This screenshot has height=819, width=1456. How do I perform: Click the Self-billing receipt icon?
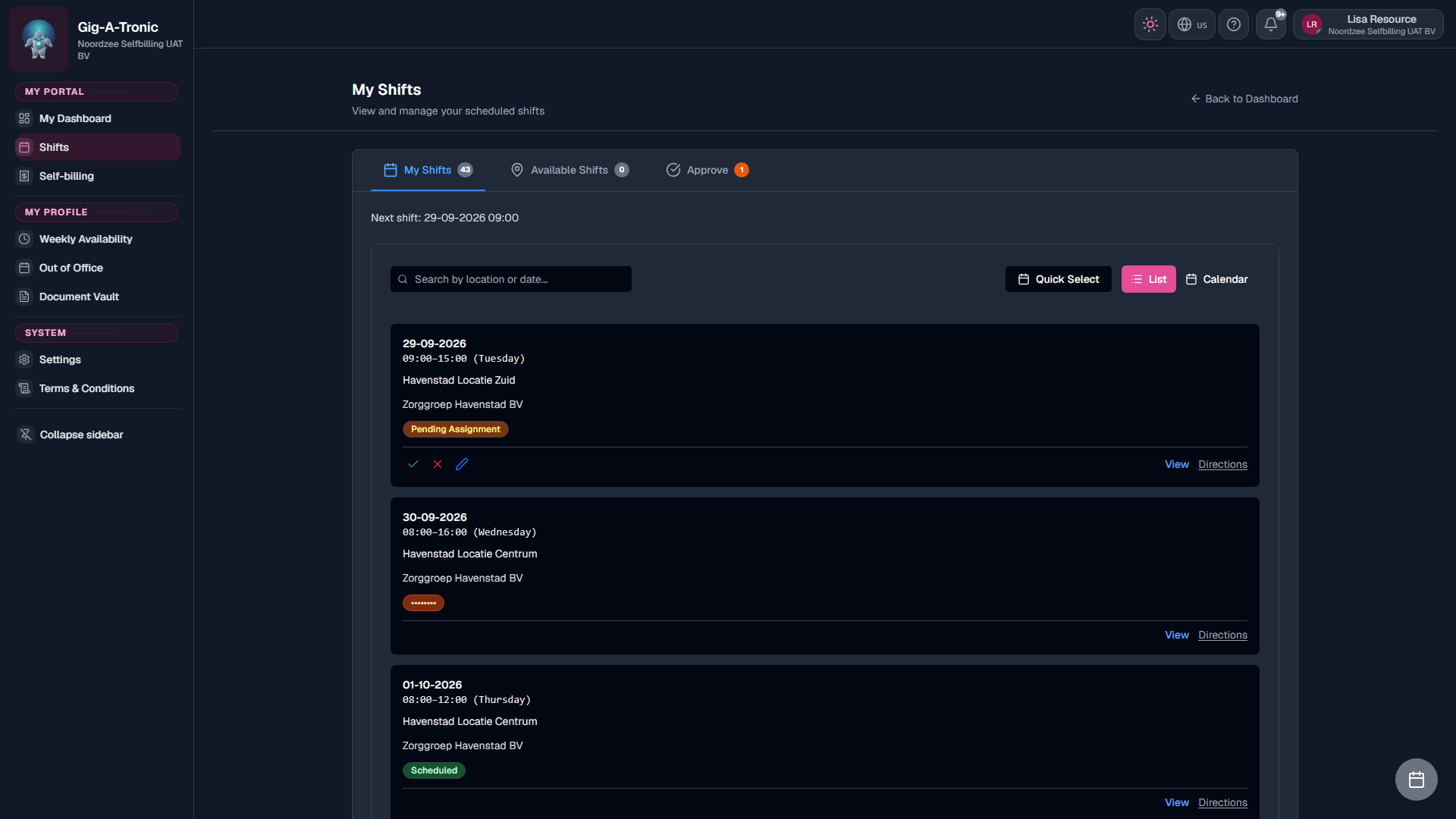tap(24, 176)
